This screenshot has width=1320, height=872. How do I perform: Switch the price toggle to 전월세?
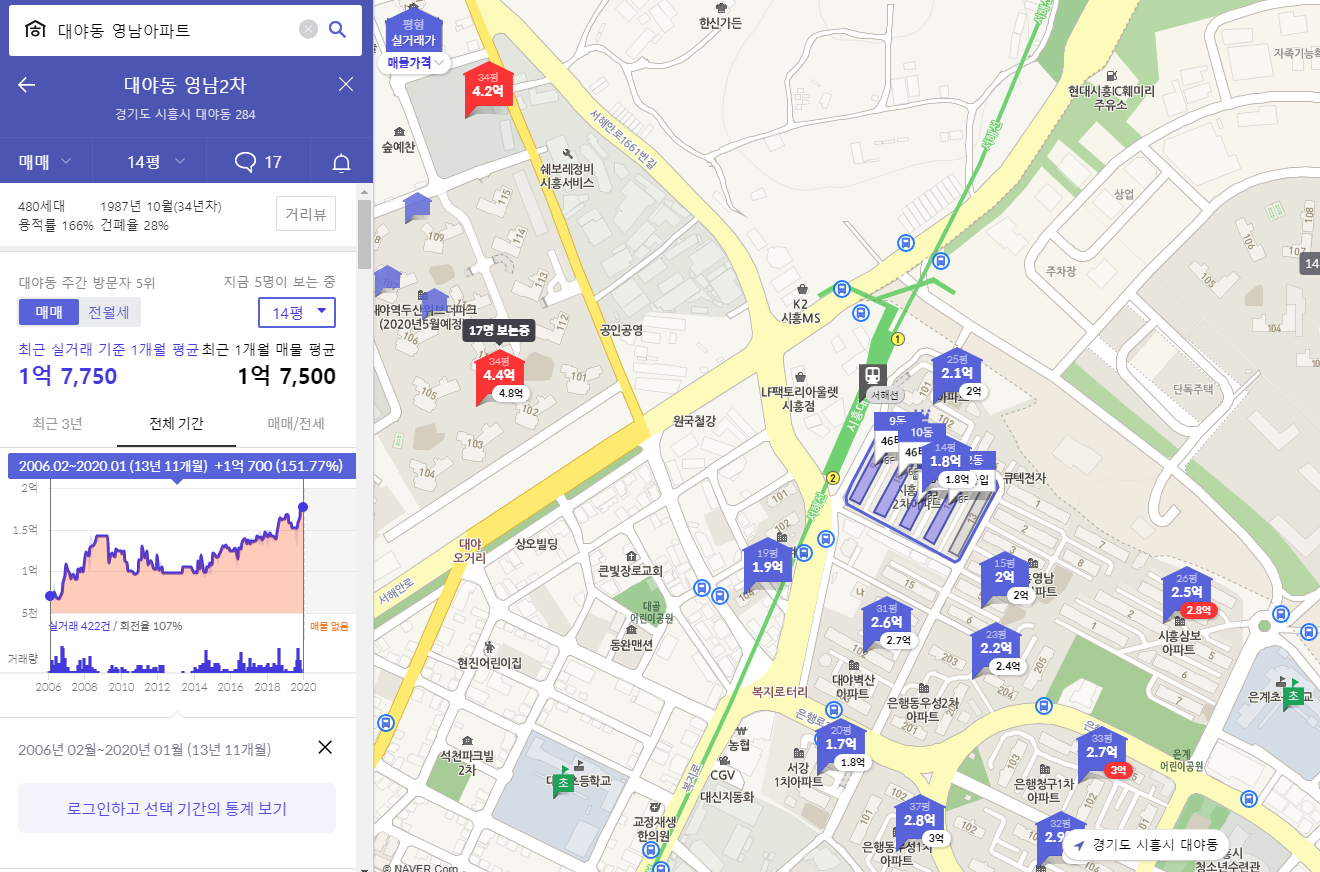click(109, 312)
